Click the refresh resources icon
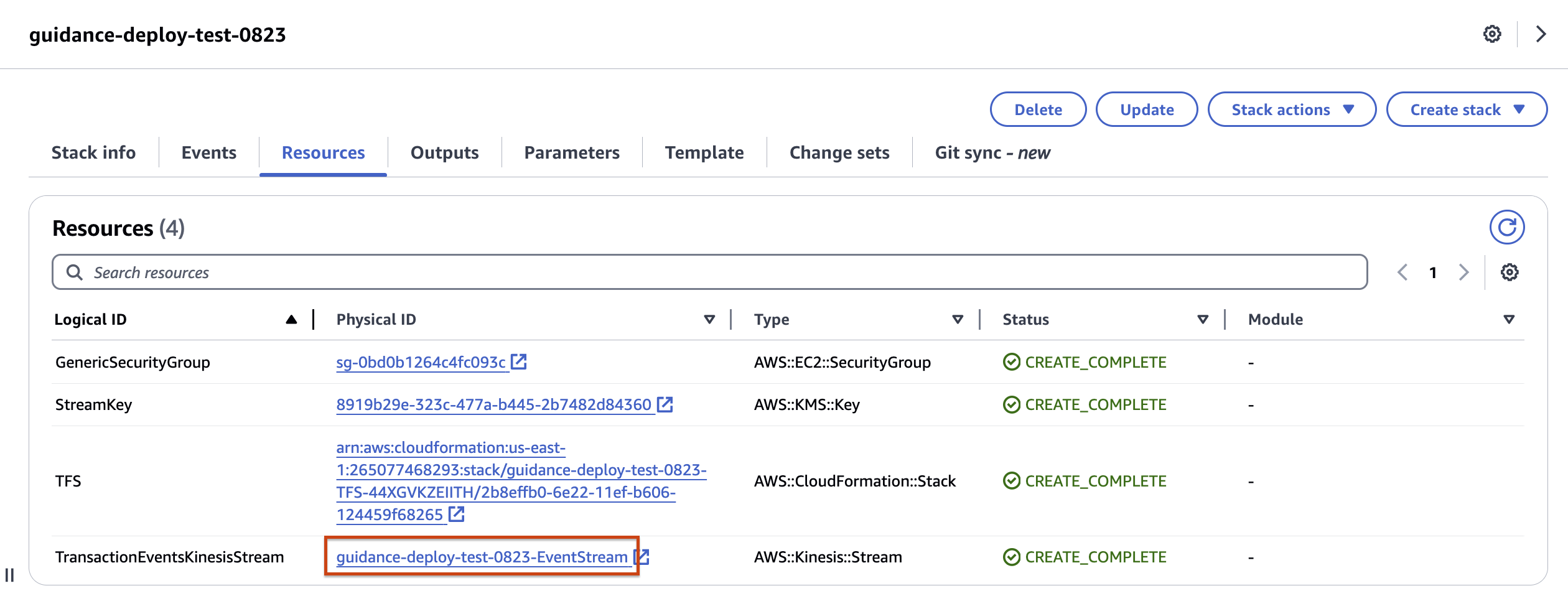The height and width of the screenshot is (596, 1568). tap(1506, 227)
